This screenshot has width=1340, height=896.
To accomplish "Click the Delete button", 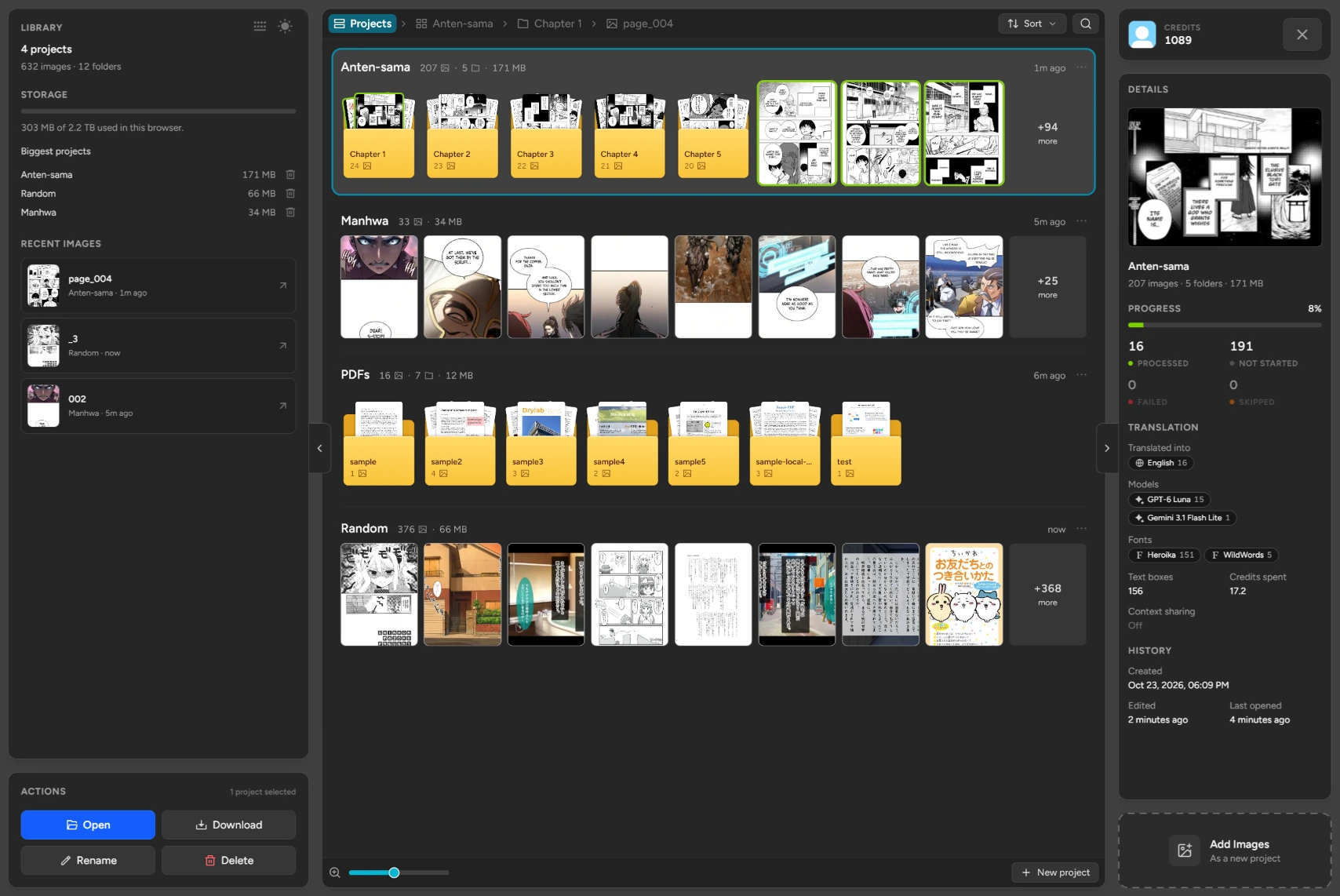I will (228, 860).
